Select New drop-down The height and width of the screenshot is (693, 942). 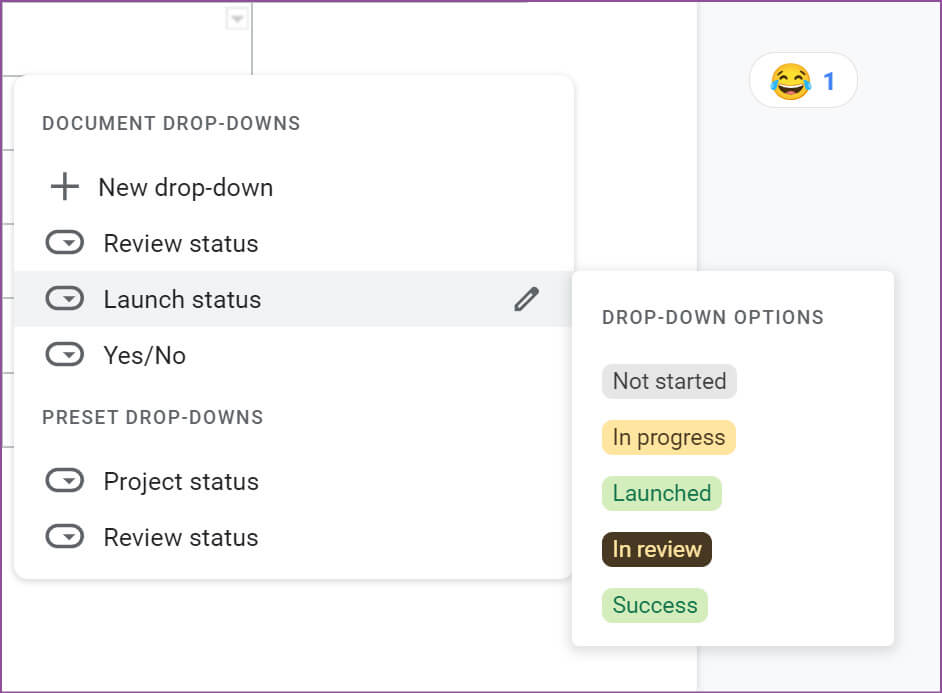tap(294, 187)
